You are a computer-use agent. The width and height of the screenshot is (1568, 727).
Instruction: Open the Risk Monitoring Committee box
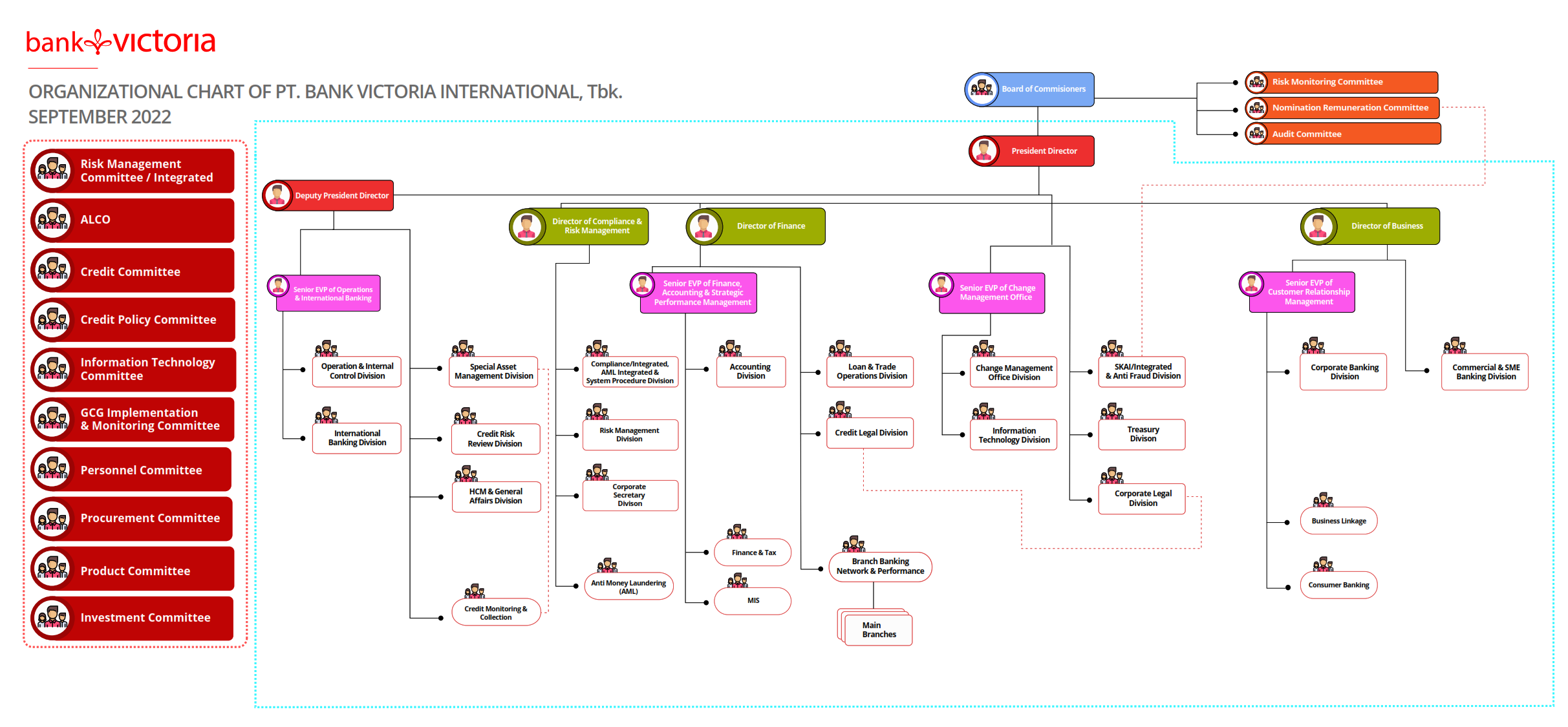click(1342, 82)
